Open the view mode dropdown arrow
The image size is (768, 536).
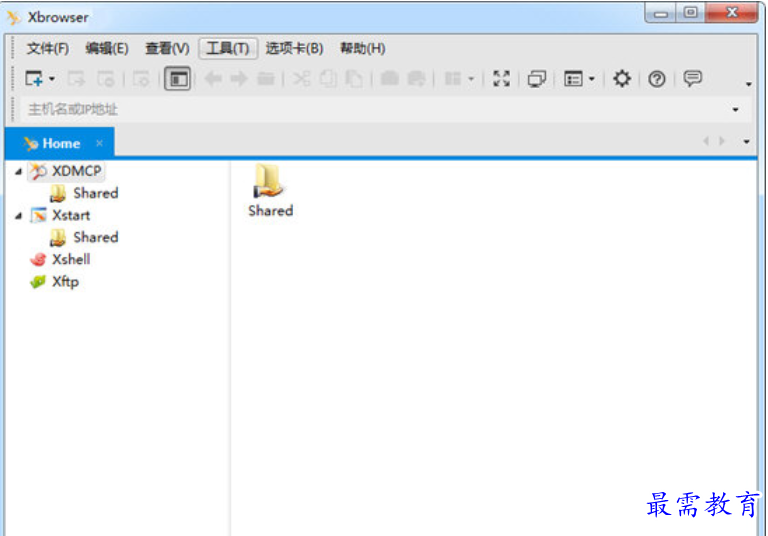(x=592, y=79)
